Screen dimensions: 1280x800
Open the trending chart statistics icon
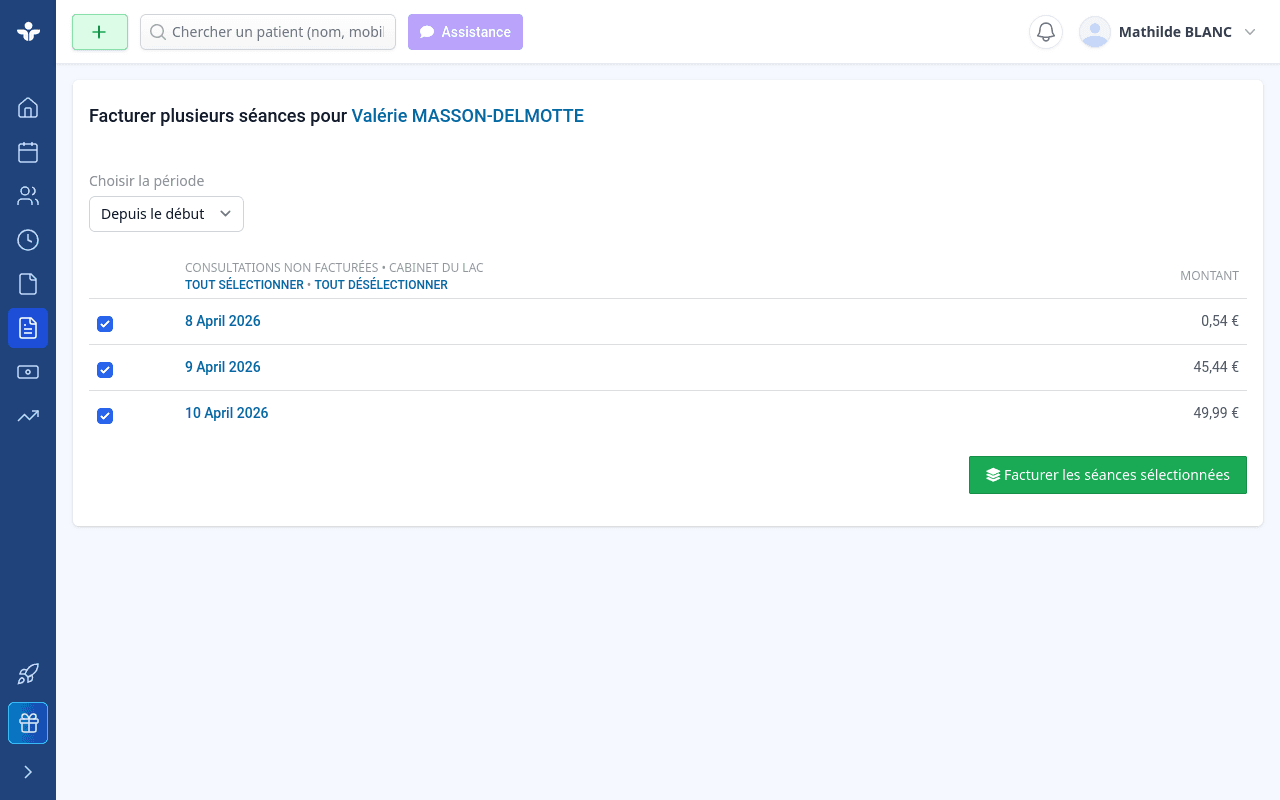point(28,416)
